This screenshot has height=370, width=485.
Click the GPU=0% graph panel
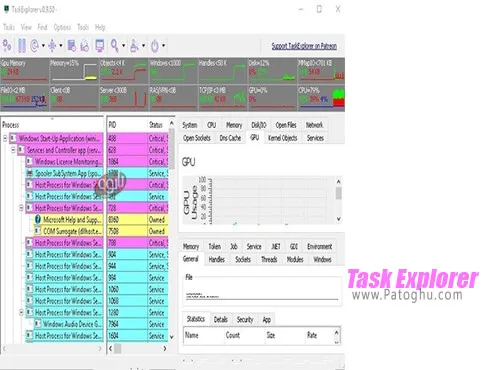[272, 98]
